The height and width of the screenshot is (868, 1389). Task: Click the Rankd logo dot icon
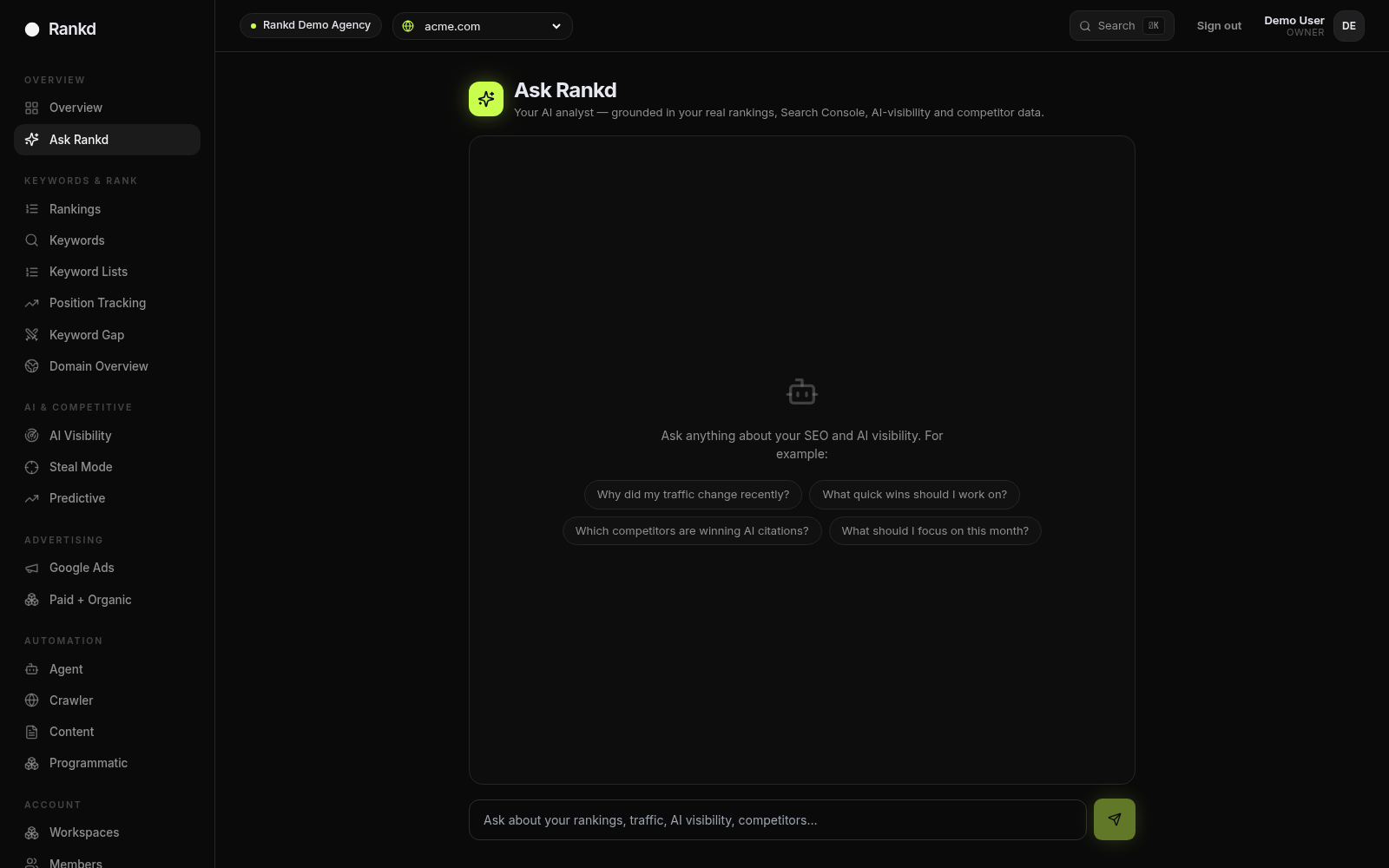32,30
